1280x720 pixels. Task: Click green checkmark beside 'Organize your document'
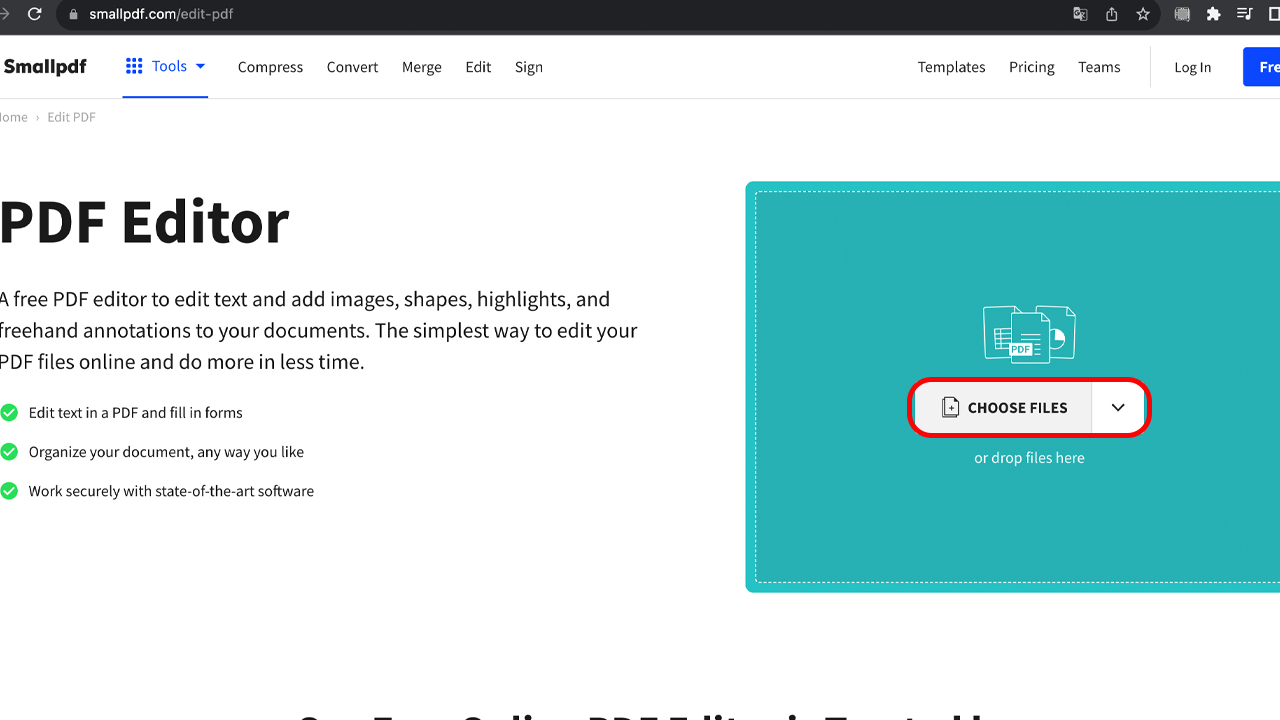click(x=9, y=452)
